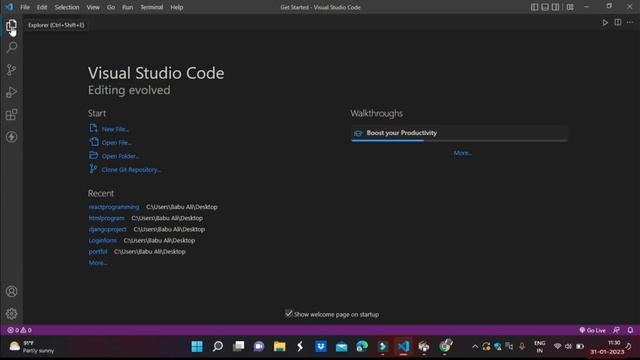Click Boost your Productivity progress bar
The image size is (640, 360).
460,140
